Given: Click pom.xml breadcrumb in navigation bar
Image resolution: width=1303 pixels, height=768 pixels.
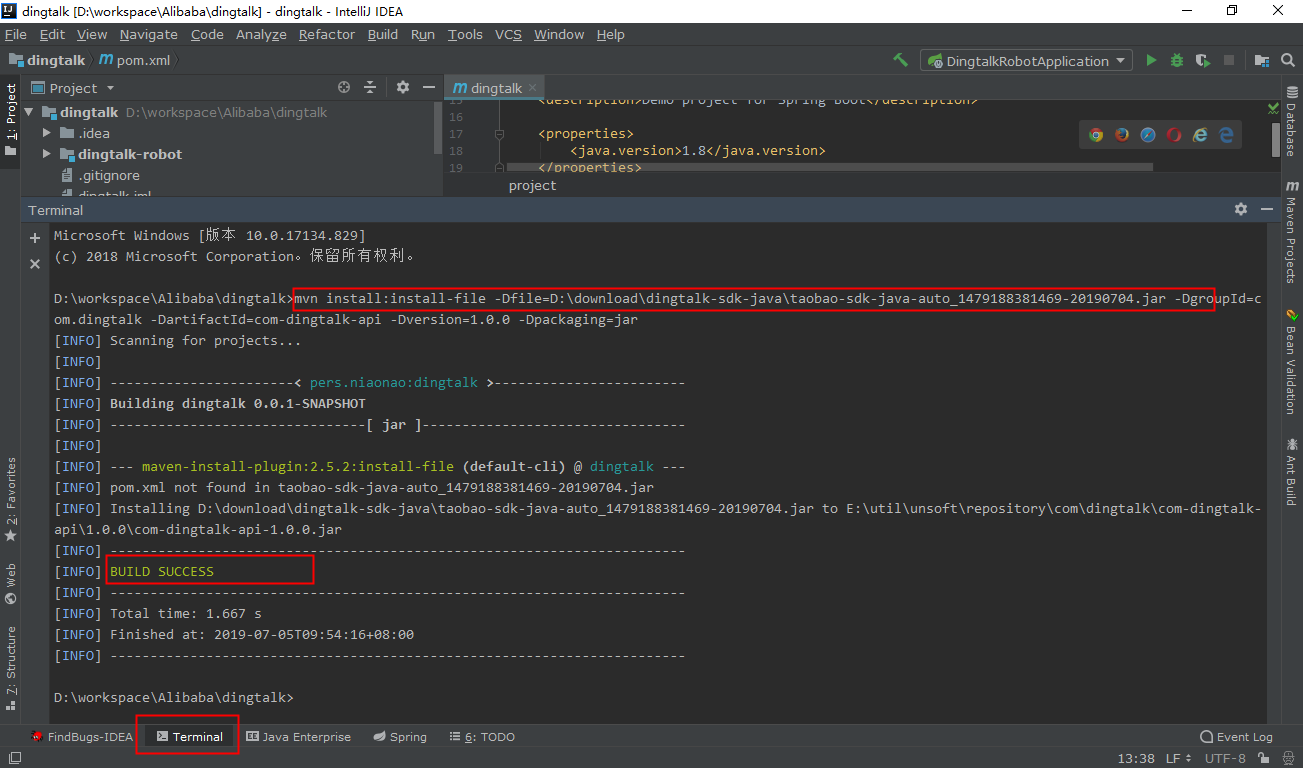Looking at the screenshot, I should (135, 60).
